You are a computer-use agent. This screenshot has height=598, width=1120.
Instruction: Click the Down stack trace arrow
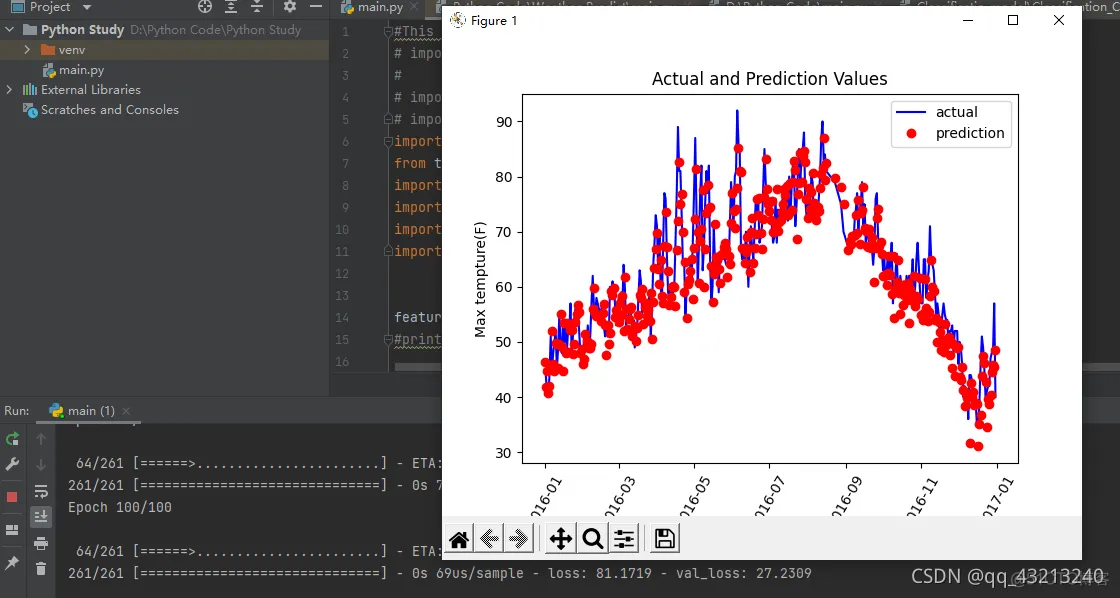tap(41, 465)
